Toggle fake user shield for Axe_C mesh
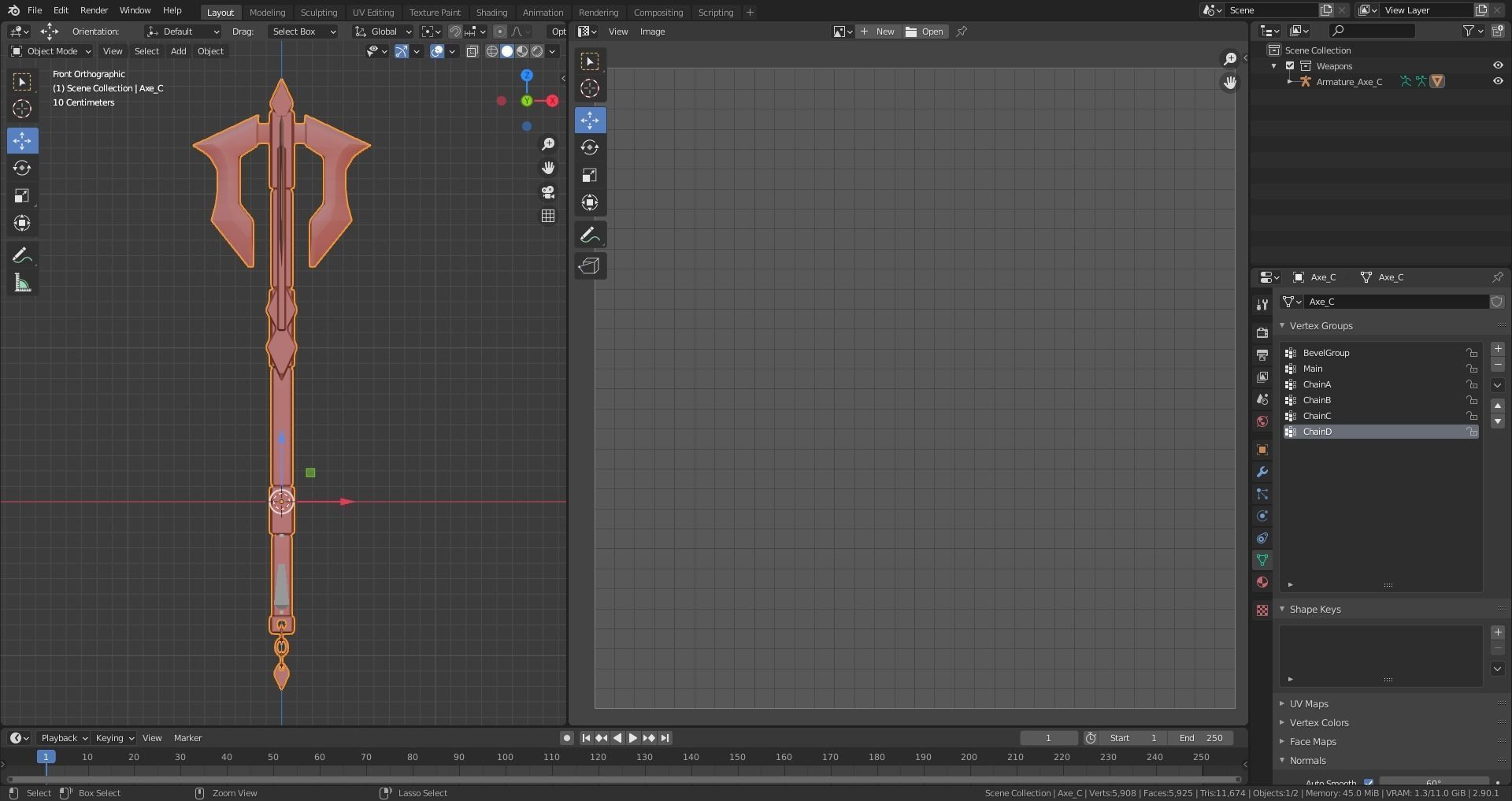Image resolution: width=1512 pixels, height=801 pixels. (1497, 302)
